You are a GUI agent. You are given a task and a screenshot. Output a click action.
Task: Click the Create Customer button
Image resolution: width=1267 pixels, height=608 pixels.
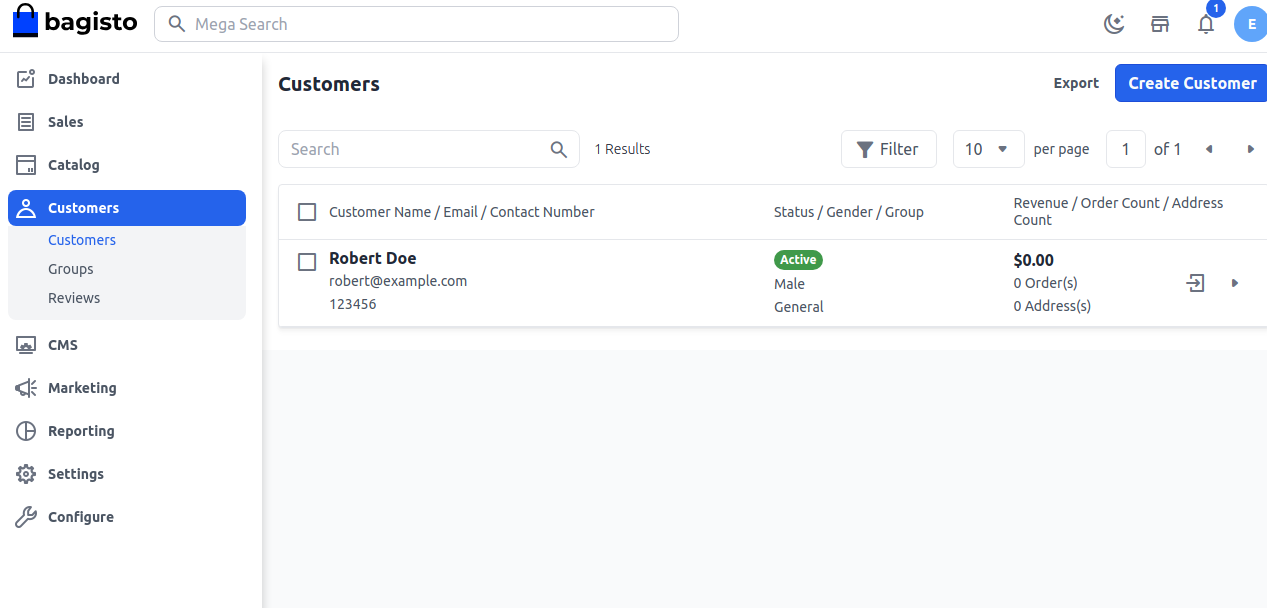point(1191,83)
